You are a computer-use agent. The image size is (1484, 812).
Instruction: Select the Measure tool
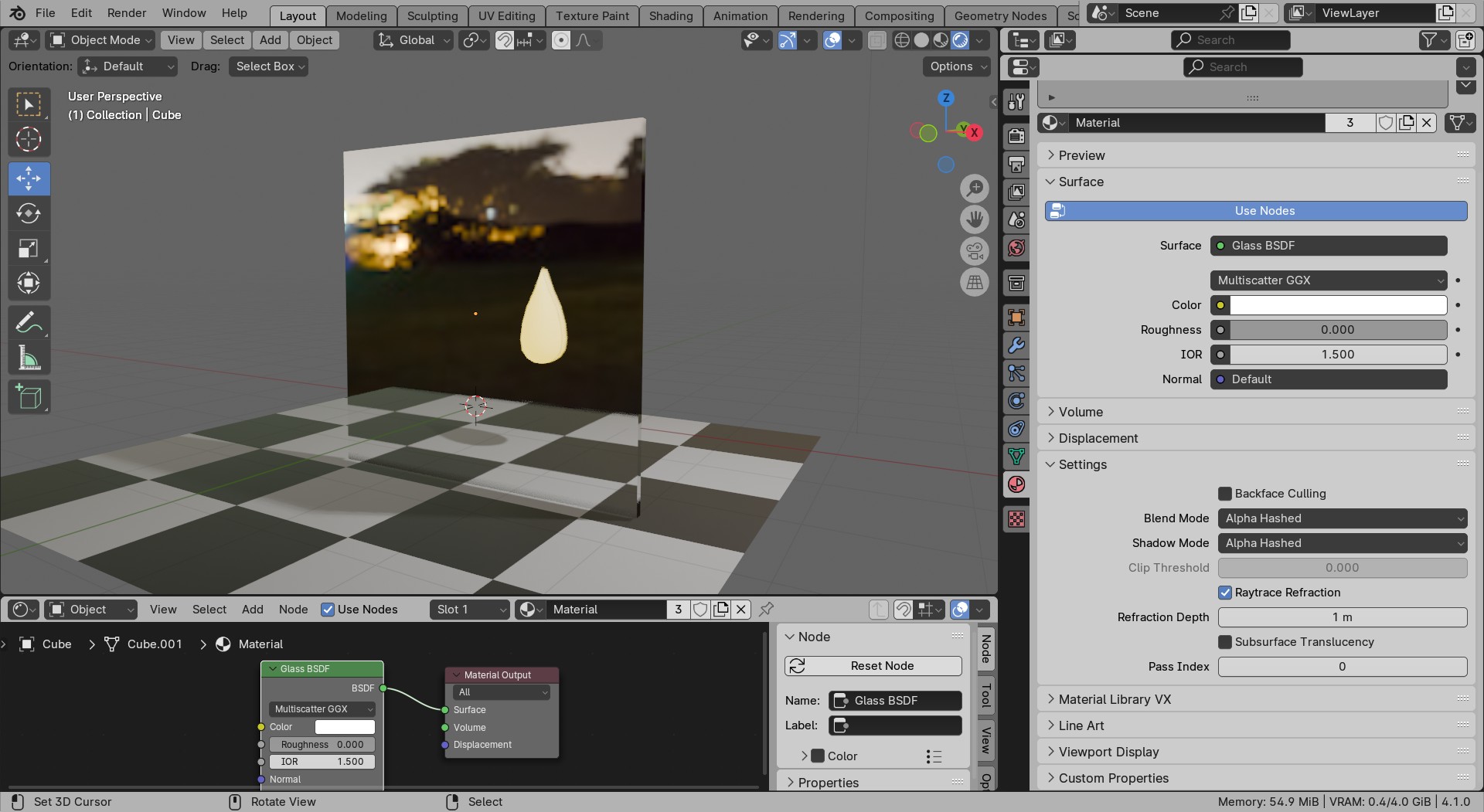(29, 358)
